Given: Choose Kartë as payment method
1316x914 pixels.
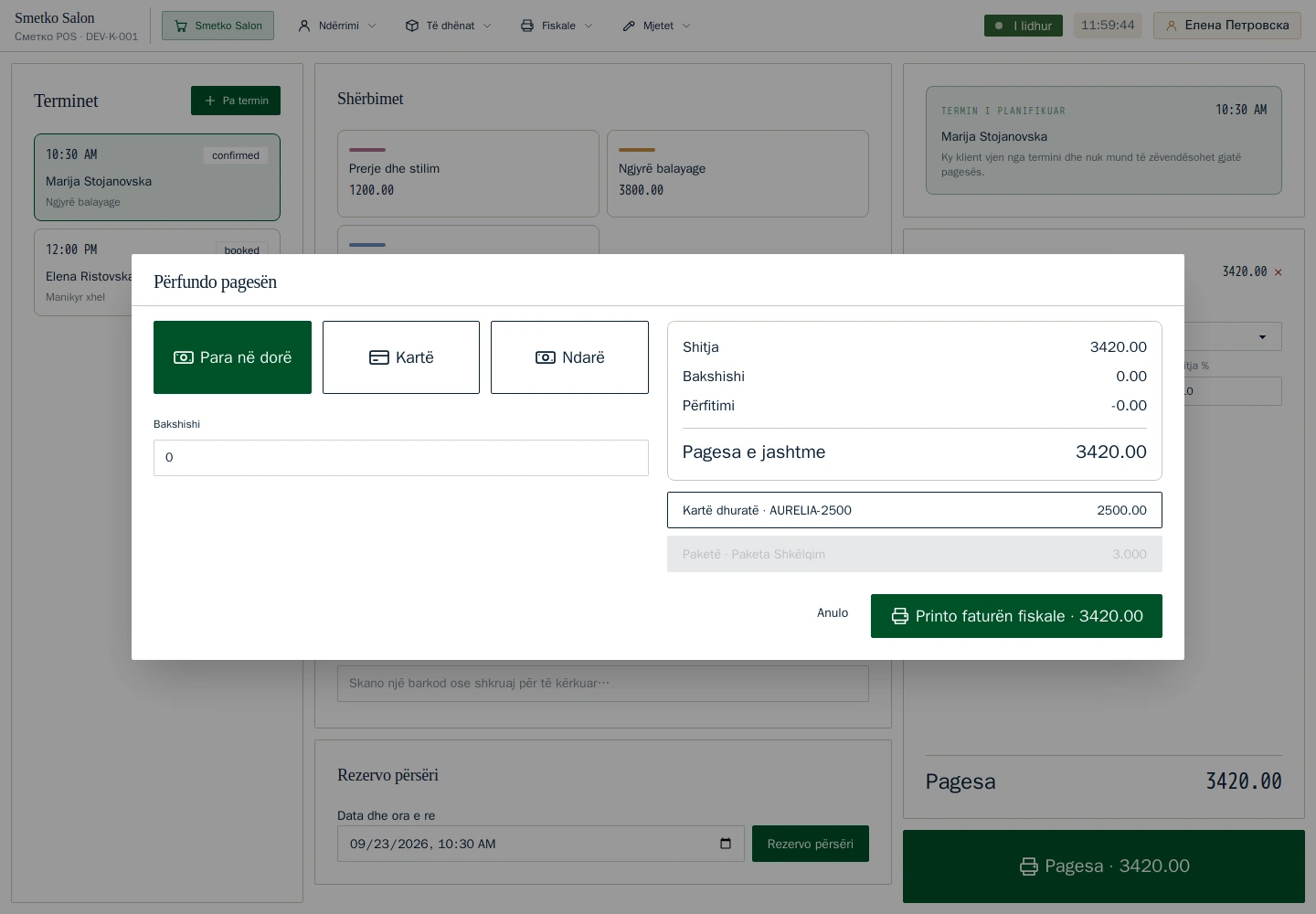Looking at the screenshot, I should pos(401,357).
